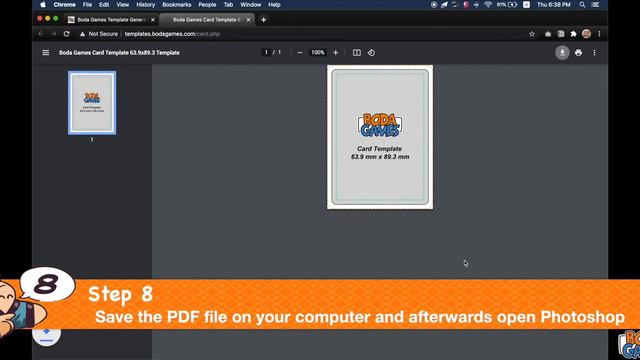Open the People menu
The height and width of the screenshot is (360, 640).
207,5
